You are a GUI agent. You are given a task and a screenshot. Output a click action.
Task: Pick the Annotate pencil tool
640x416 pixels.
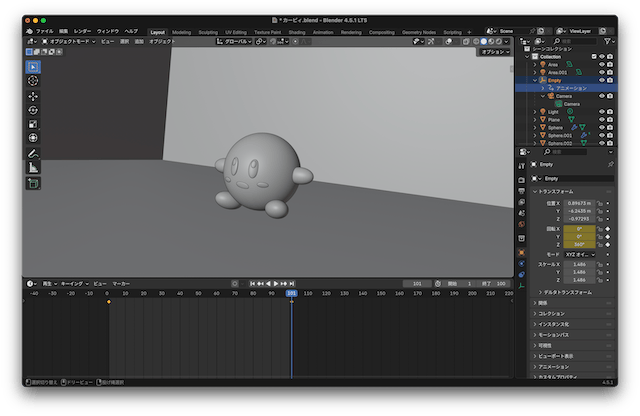coord(33,154)
